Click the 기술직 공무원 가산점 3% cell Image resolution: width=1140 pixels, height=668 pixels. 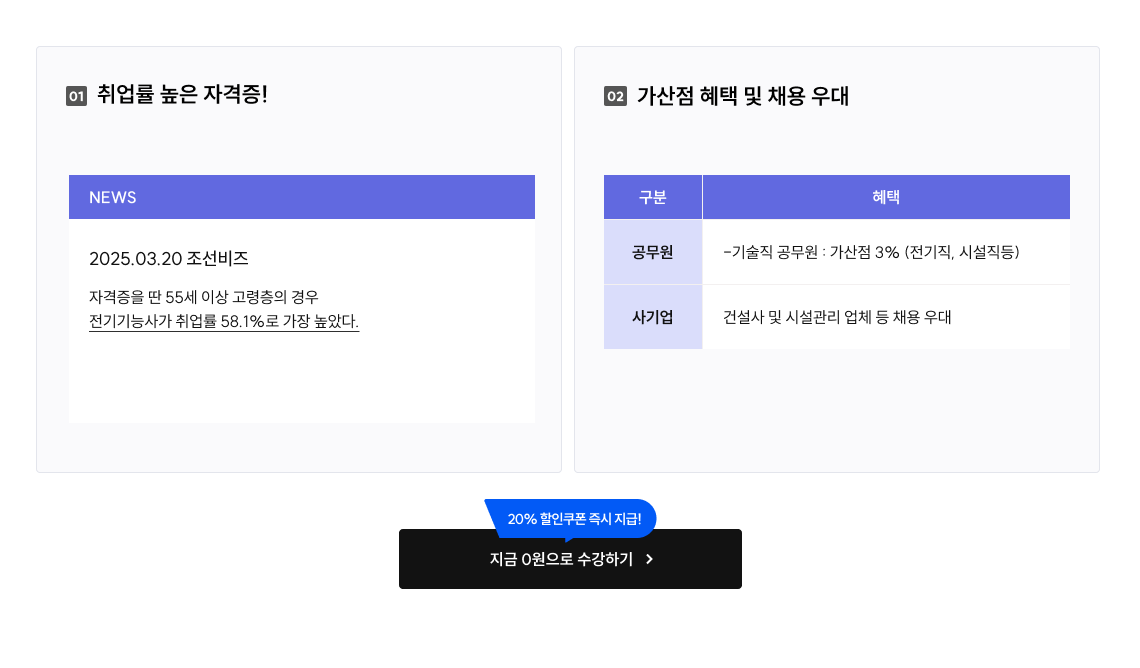[x=886, y=252]
